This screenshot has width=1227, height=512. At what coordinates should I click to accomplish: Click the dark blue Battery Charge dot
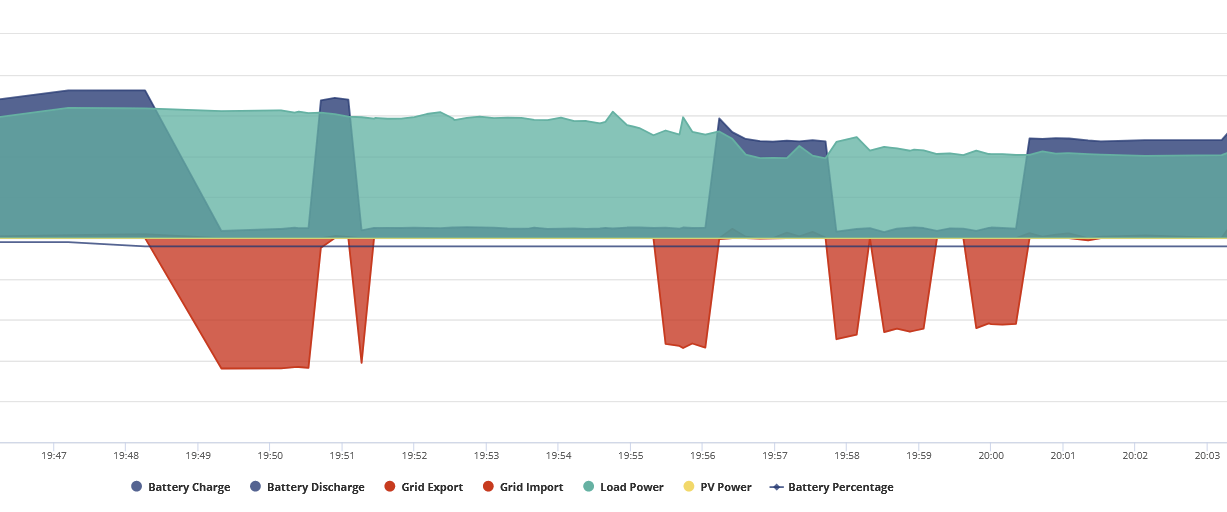(137, 487)
